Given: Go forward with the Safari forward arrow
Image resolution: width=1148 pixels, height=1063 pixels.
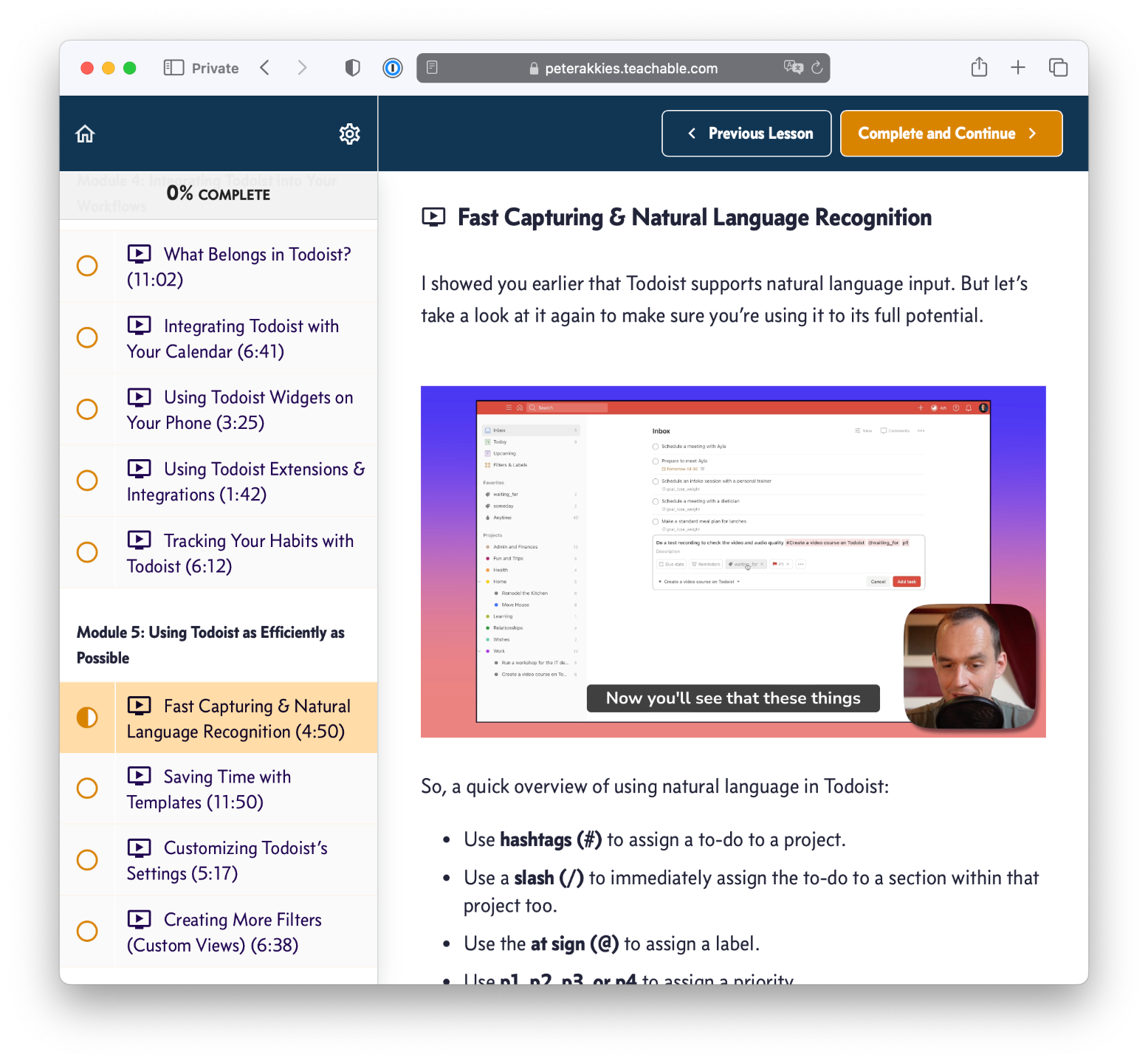Looking at the screenshot, I should pos(302,68).
